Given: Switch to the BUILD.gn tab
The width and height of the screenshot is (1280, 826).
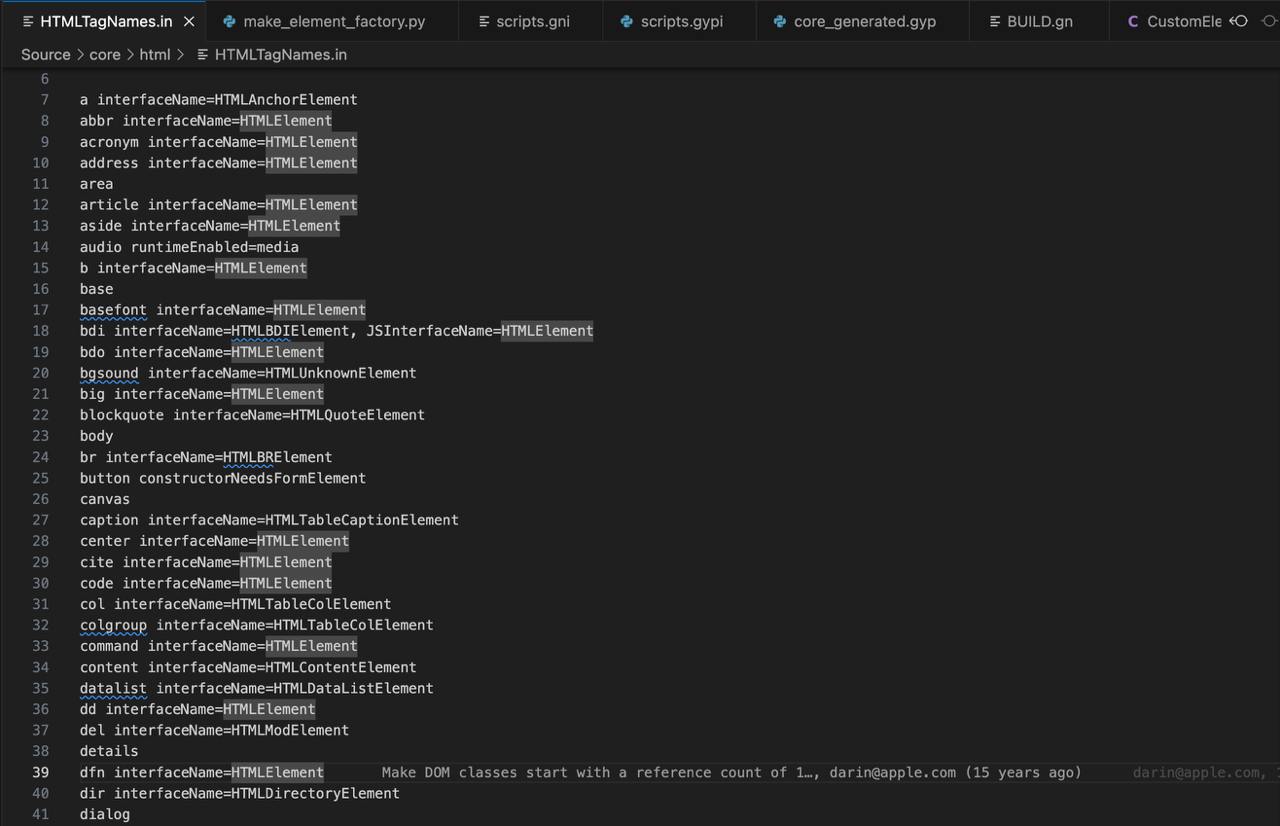Looking at the screenshot, I should point(1040,21).
